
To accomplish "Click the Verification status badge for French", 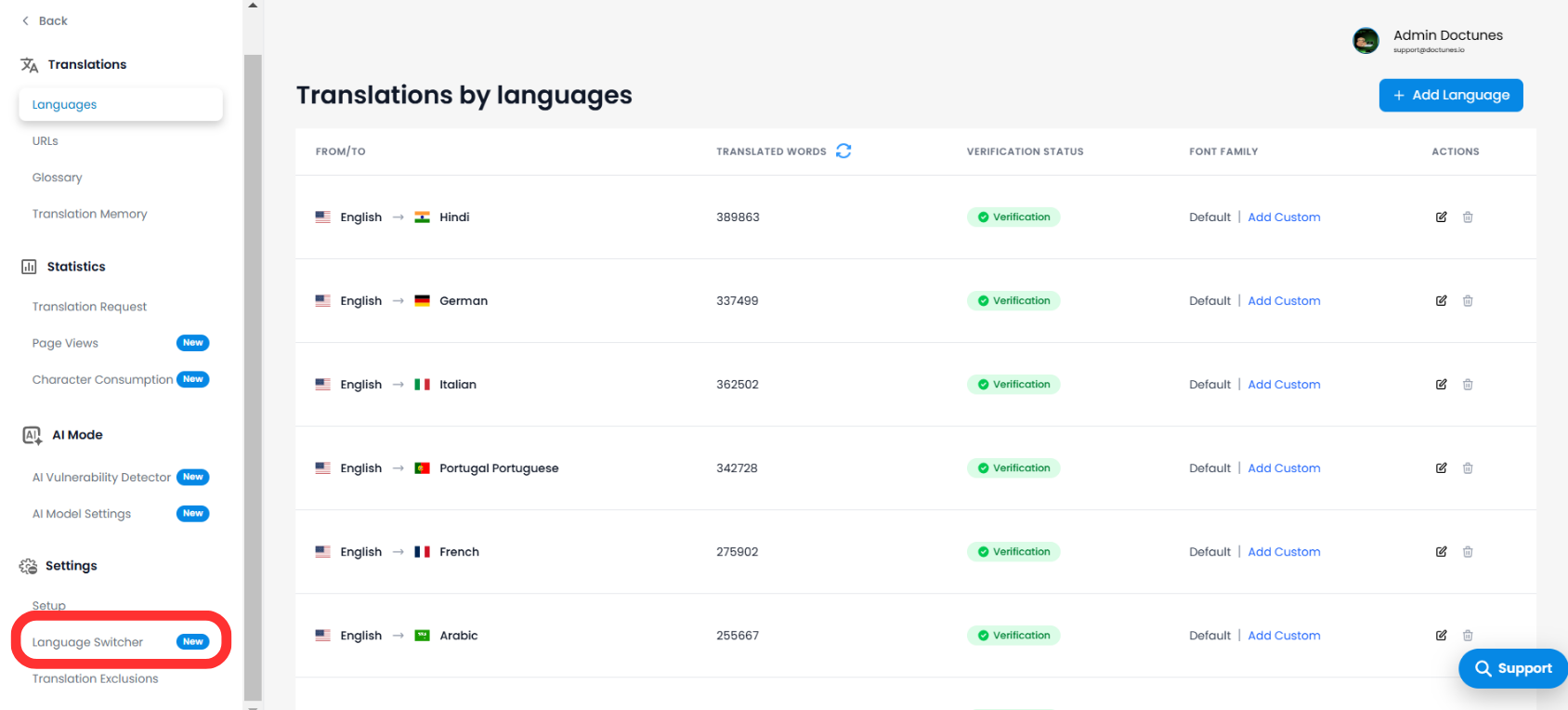I will [x=1013, y=551].
